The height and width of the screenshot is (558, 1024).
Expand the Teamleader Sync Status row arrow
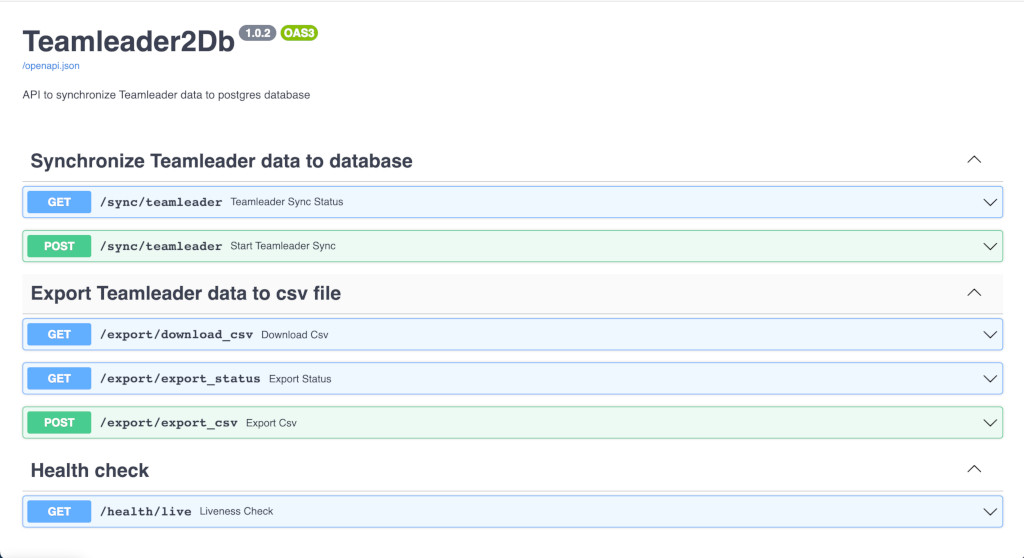pos(990,203)
